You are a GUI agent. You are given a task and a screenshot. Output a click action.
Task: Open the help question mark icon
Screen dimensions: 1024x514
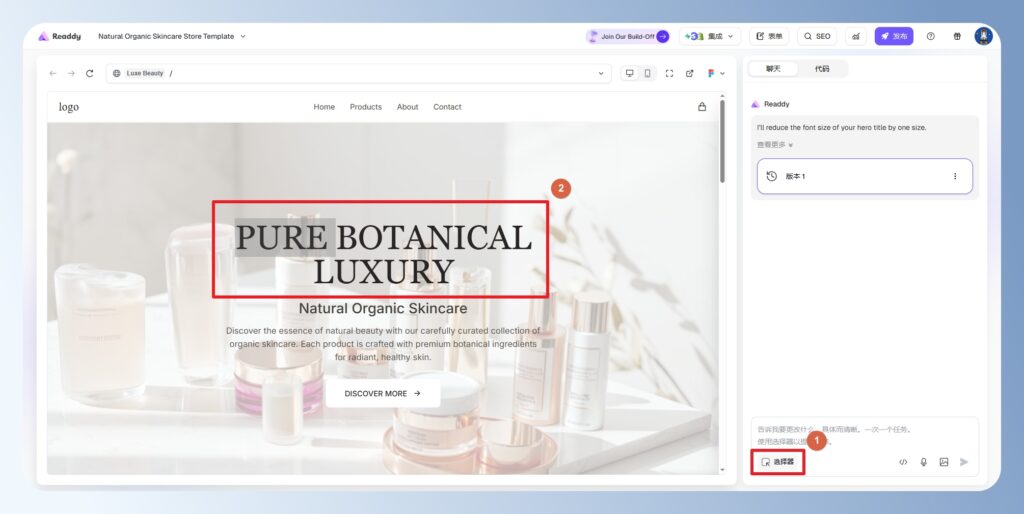(x=930, y=36)
